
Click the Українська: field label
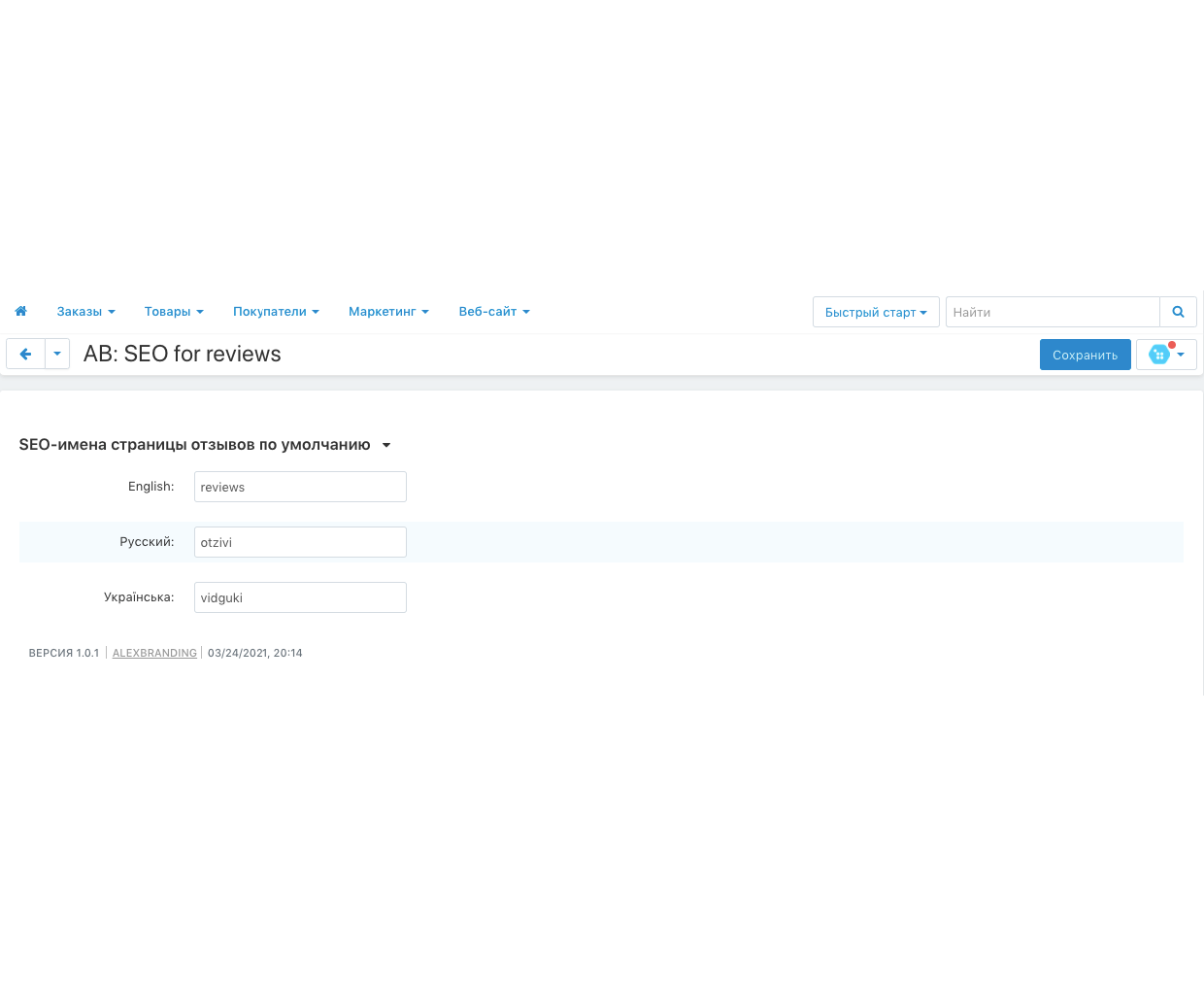139,597
